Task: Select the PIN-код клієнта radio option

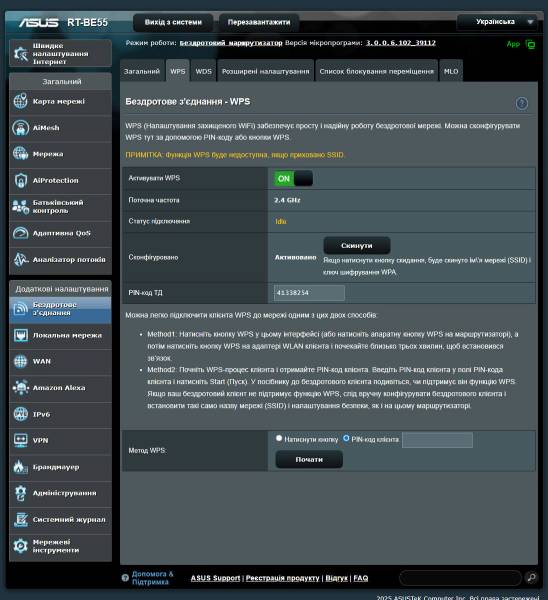Action: 346,439
